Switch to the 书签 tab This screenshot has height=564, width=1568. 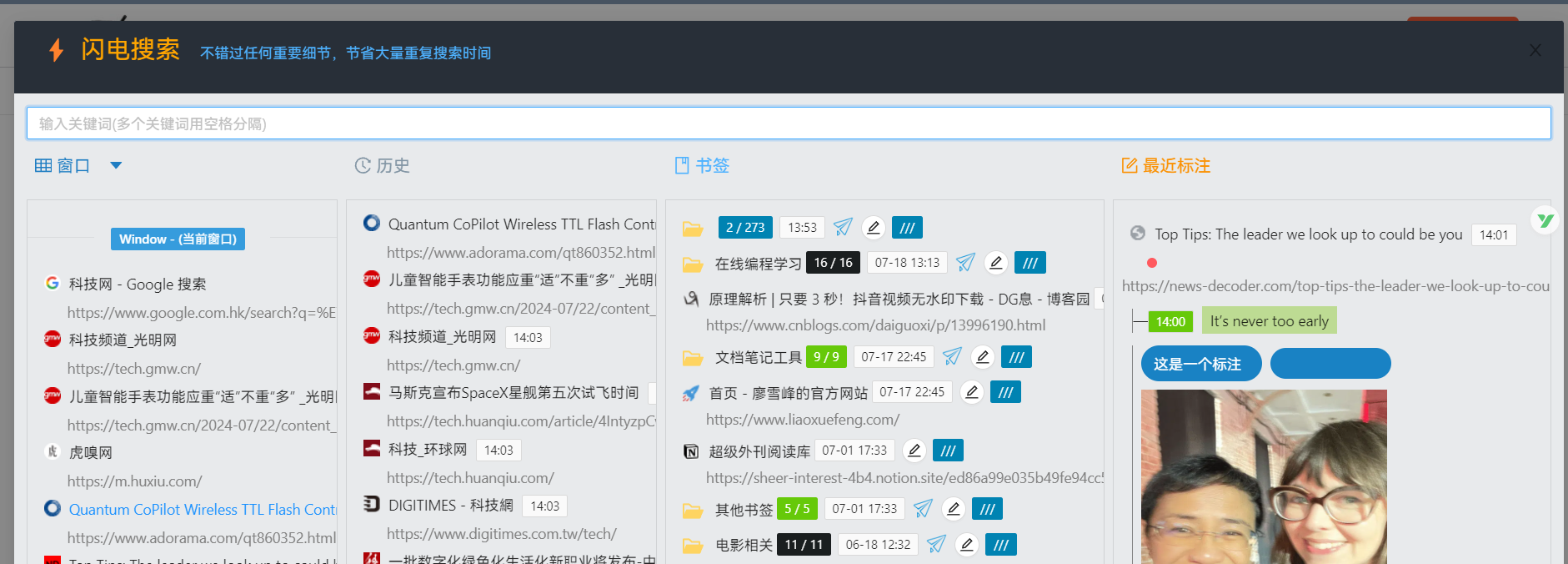tap(702, 165)
